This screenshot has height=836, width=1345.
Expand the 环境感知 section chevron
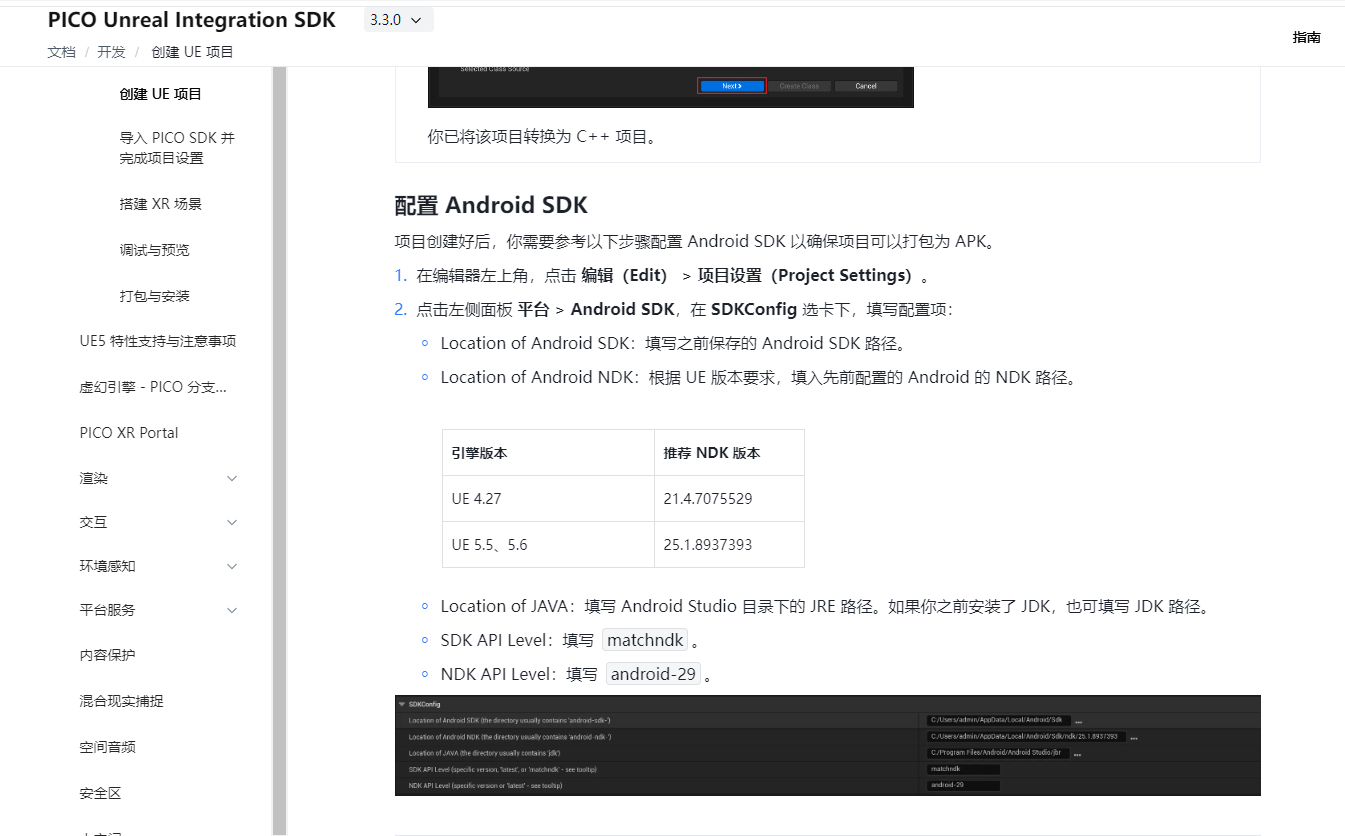pos(232,567)
